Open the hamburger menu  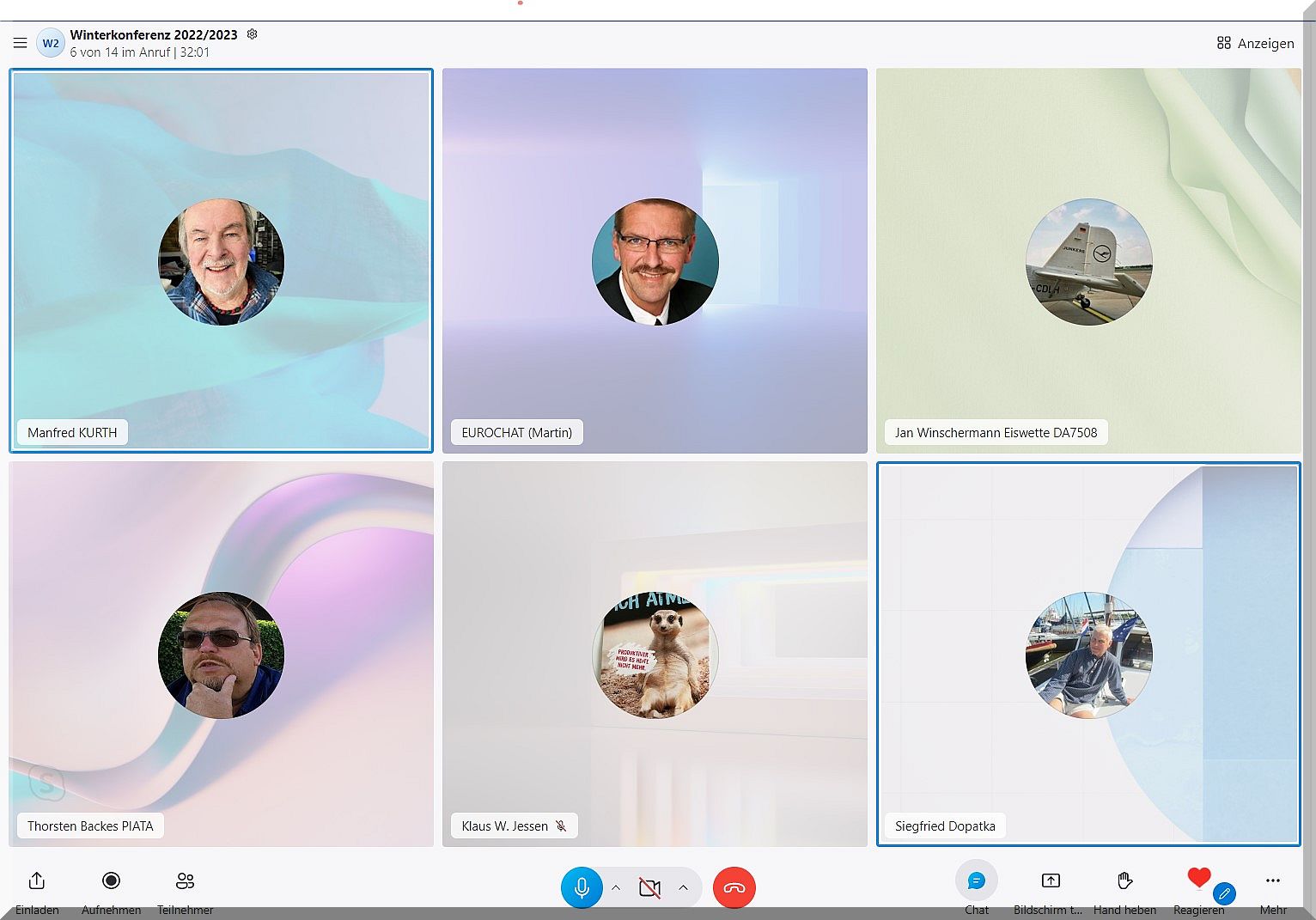20,43
